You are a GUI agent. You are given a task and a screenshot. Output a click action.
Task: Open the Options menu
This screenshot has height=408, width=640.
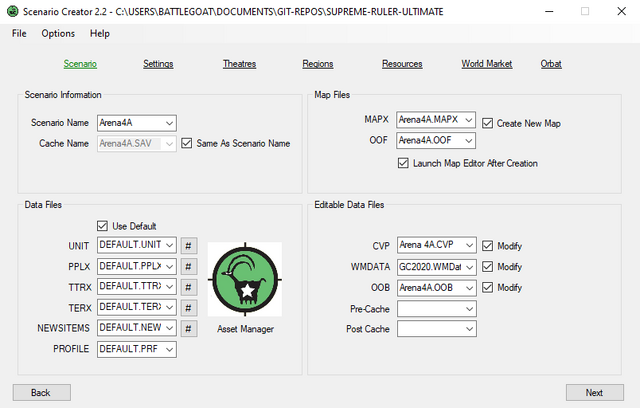[58, 33]
